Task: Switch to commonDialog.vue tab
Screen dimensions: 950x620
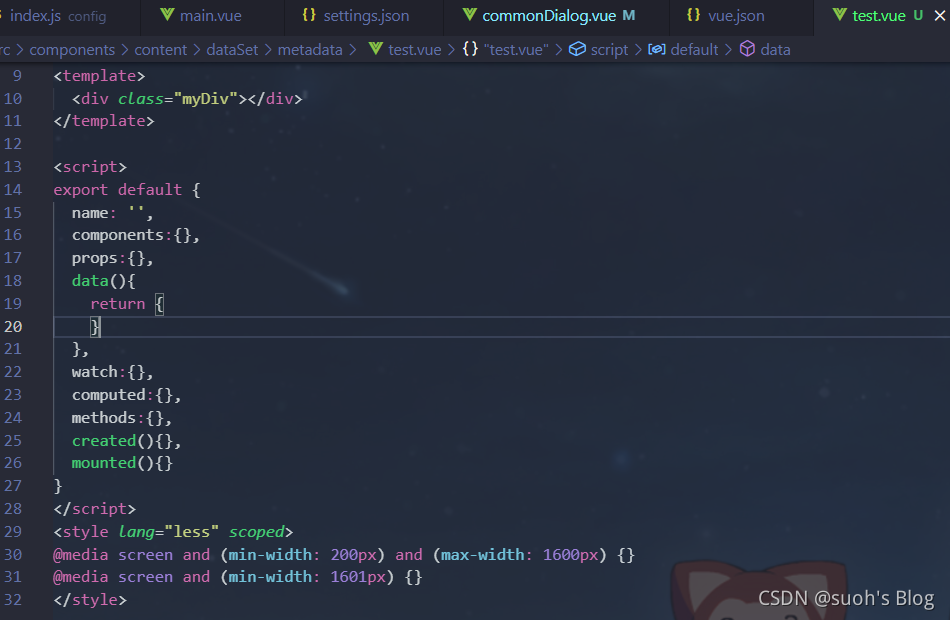Action: [549, 16]
